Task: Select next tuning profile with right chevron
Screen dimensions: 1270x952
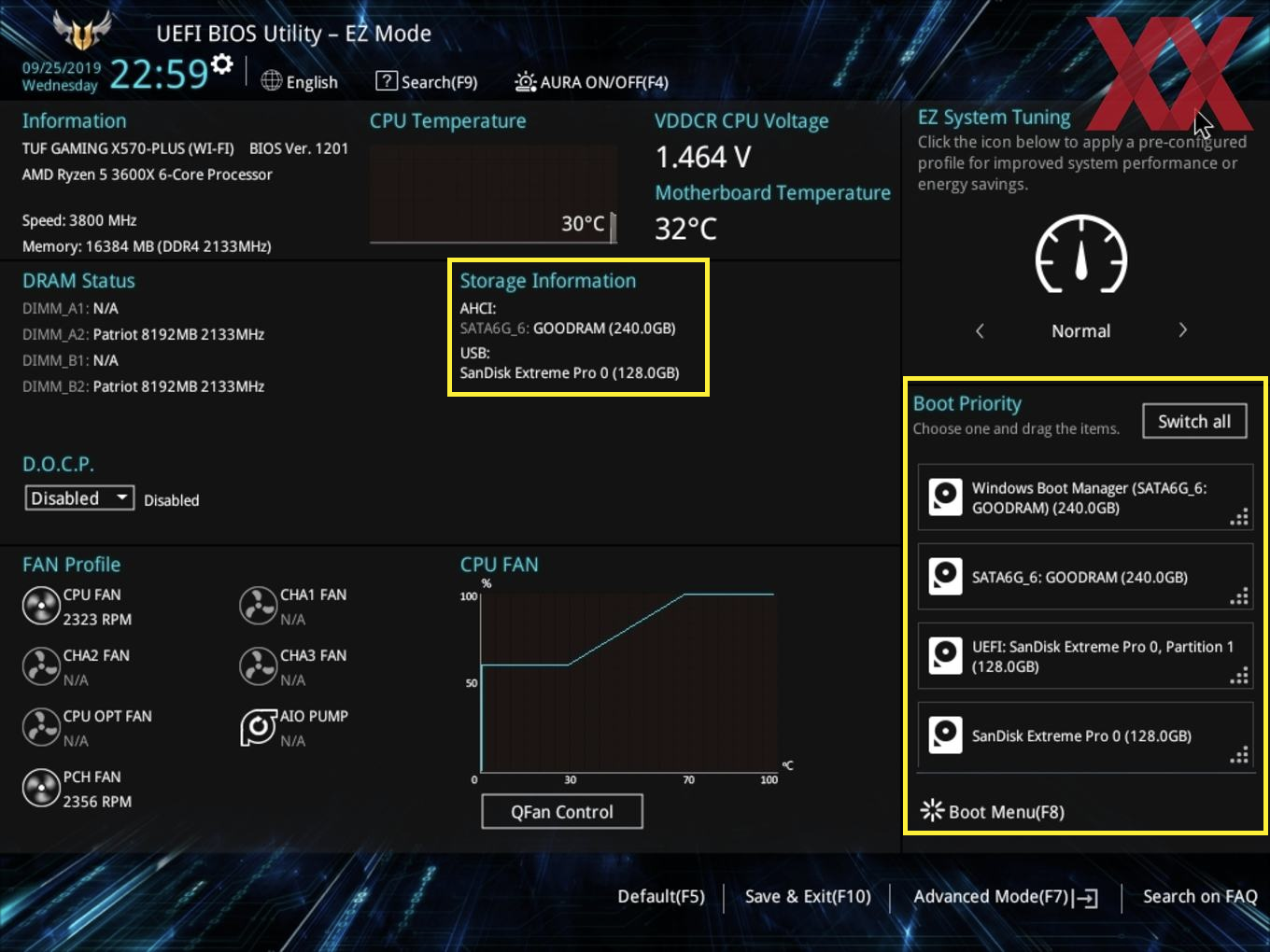Action: click(1182, 330)
